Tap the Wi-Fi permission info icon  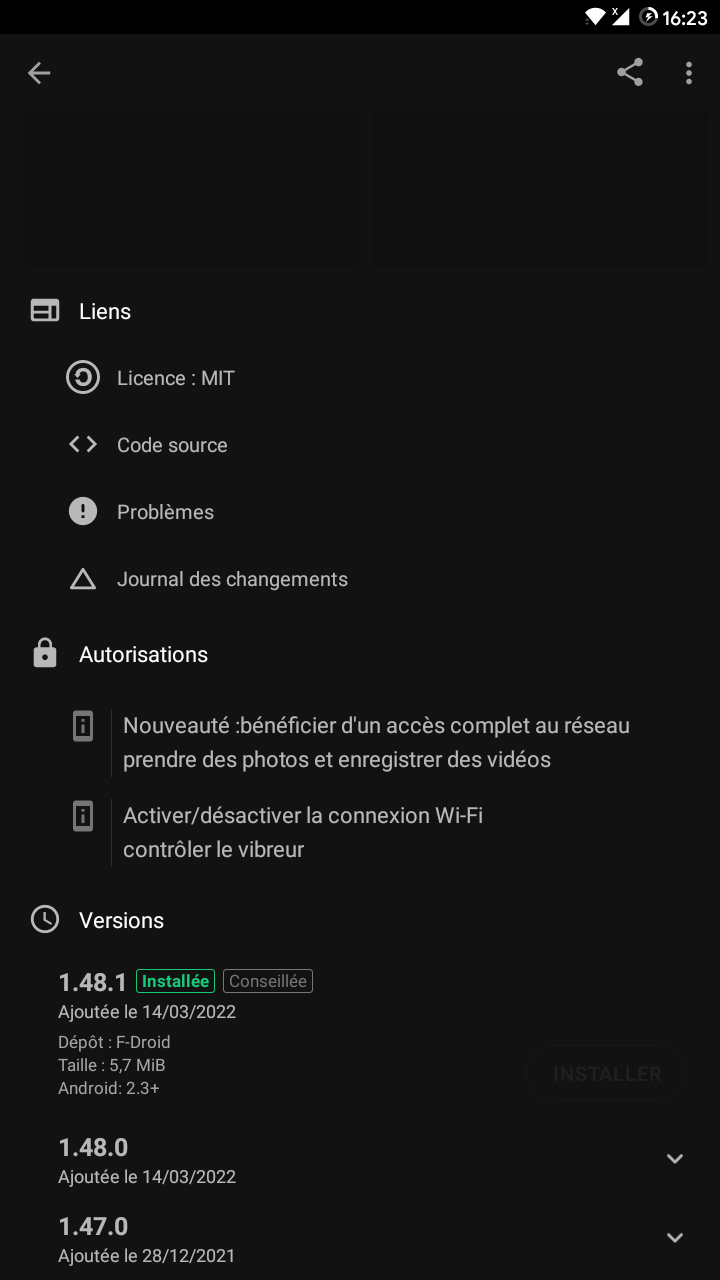tap(83, 816)
